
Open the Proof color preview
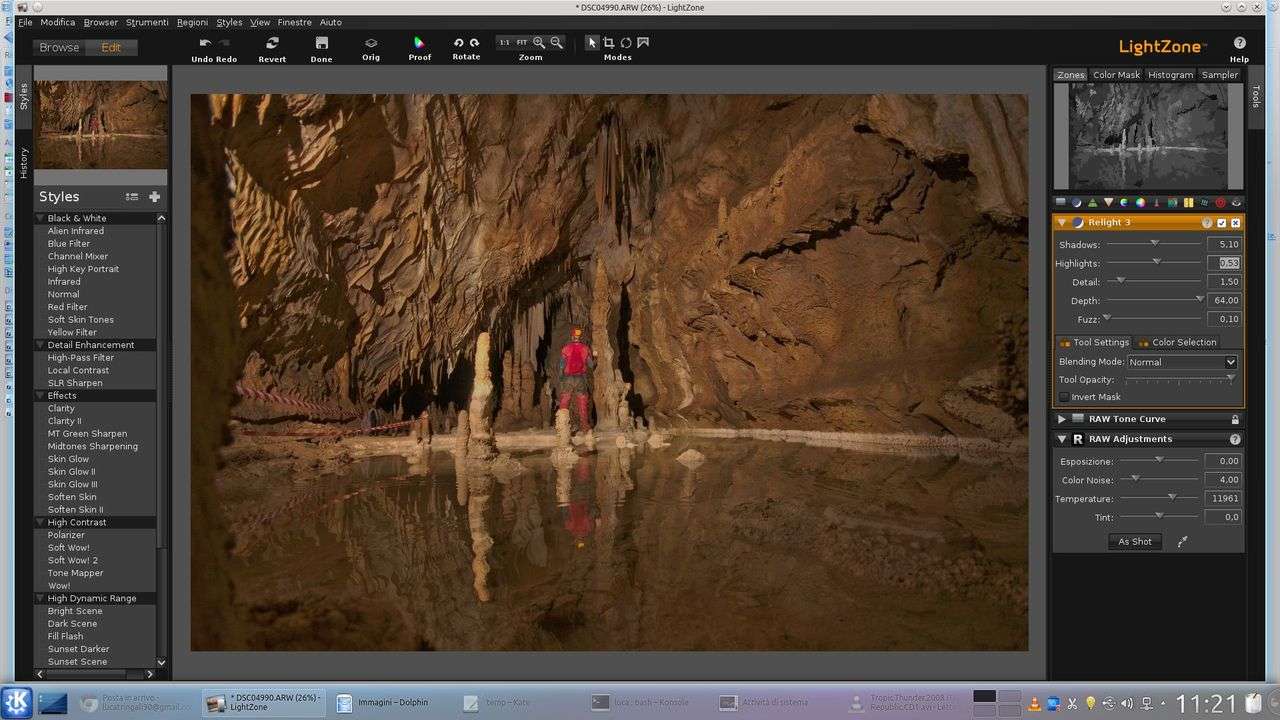click(x=420, y=43)
